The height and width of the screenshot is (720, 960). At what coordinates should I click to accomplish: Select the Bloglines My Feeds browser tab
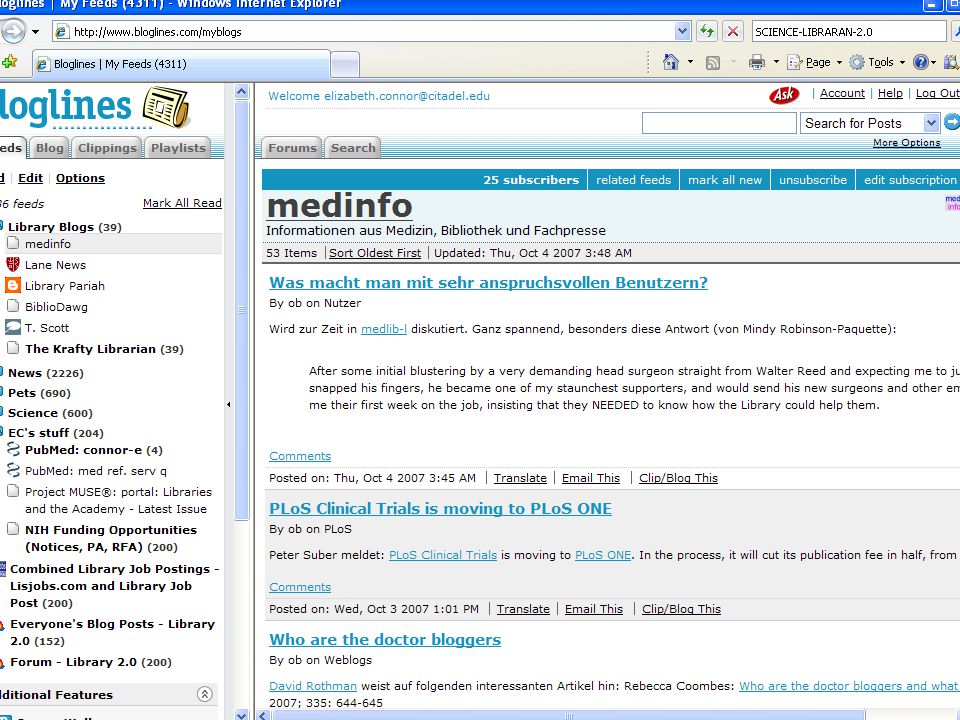coord(181,64)
